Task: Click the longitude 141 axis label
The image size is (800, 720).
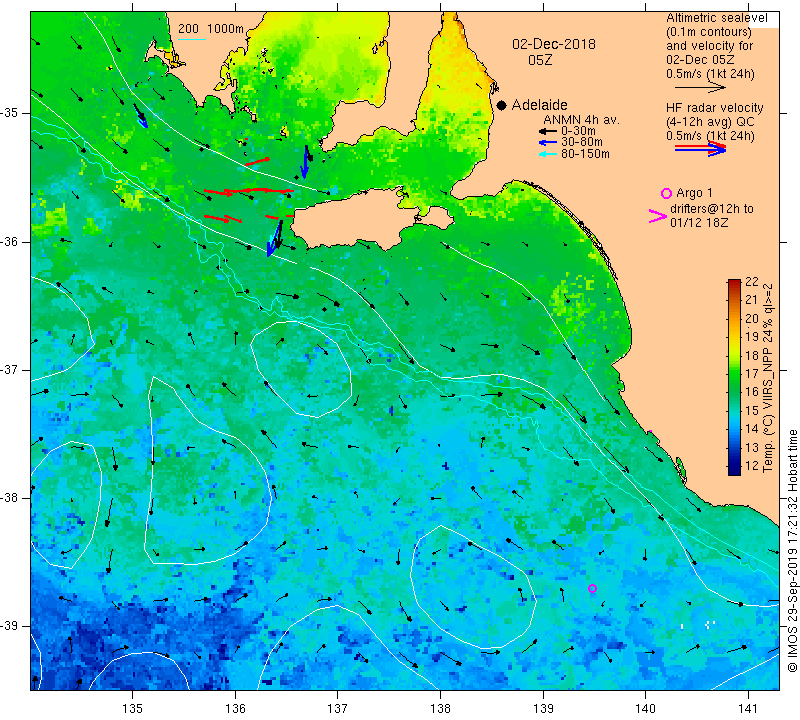Action: pyautogui.click(x=748, y=709)
